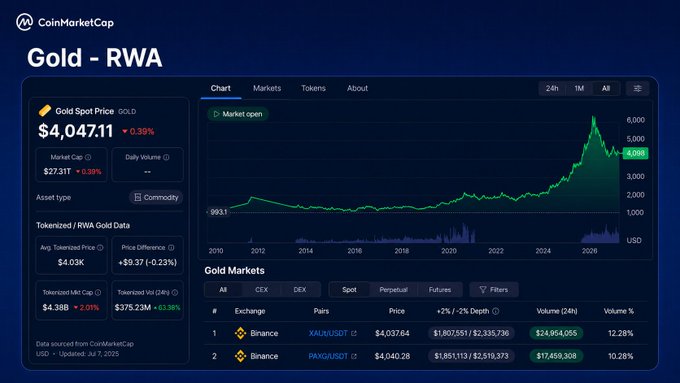680x383 pixels.
Task: Click the $4,037.64 price in row 1
Action: tap(392, 333)
